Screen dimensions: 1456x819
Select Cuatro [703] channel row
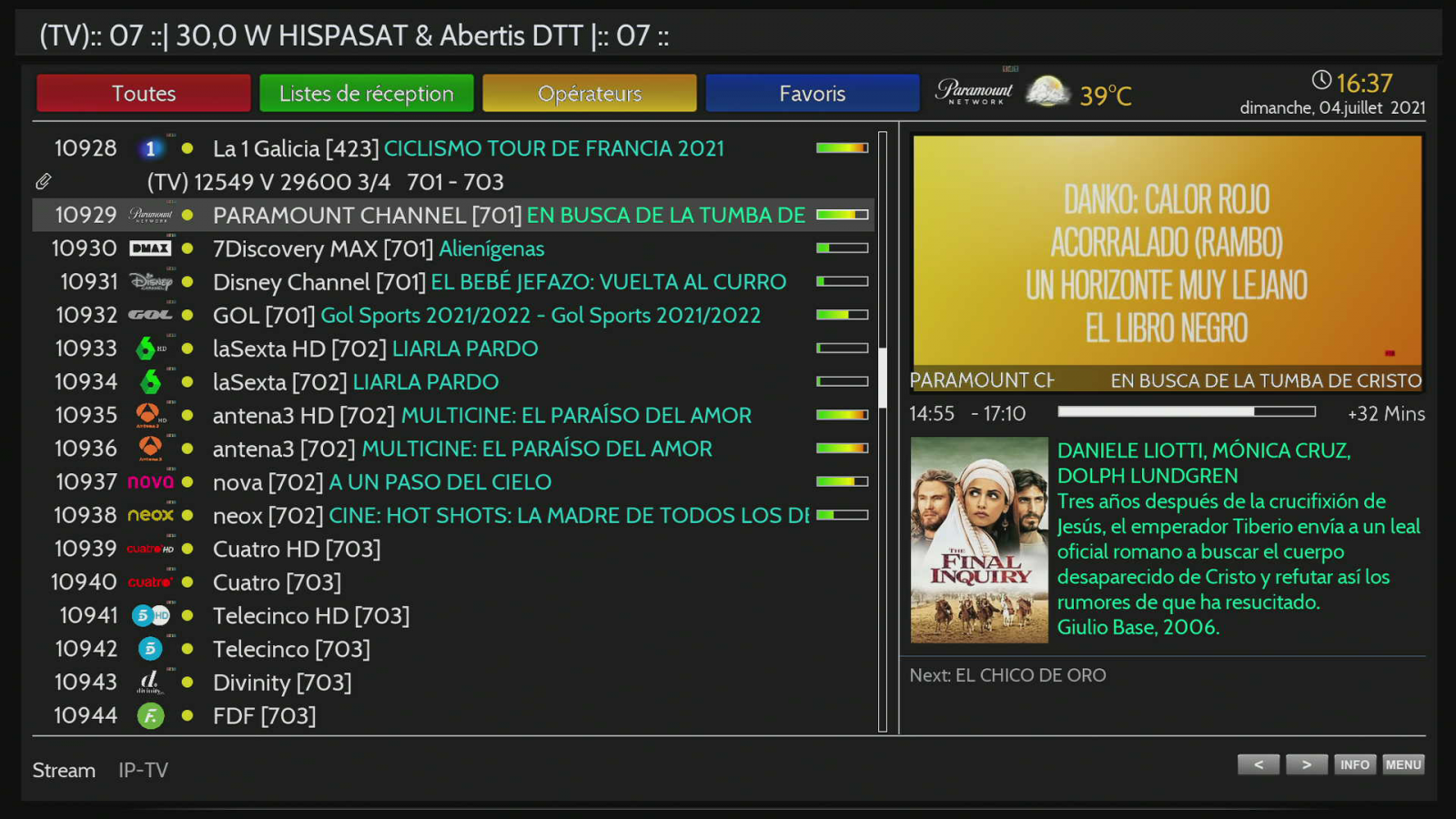click(x=452, y=582)
